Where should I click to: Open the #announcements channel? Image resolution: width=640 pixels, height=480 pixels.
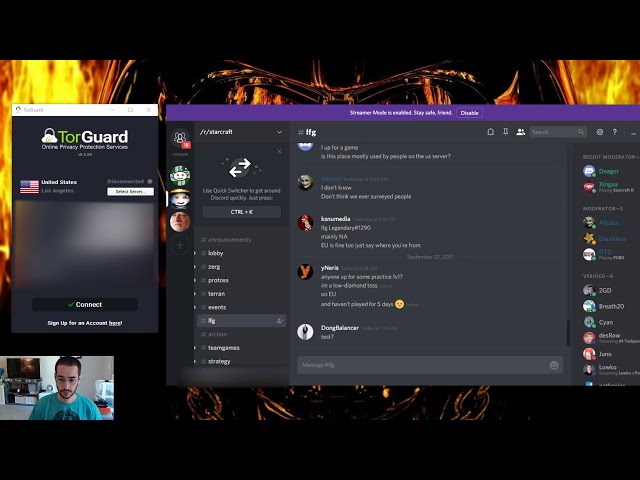point(241,240)
